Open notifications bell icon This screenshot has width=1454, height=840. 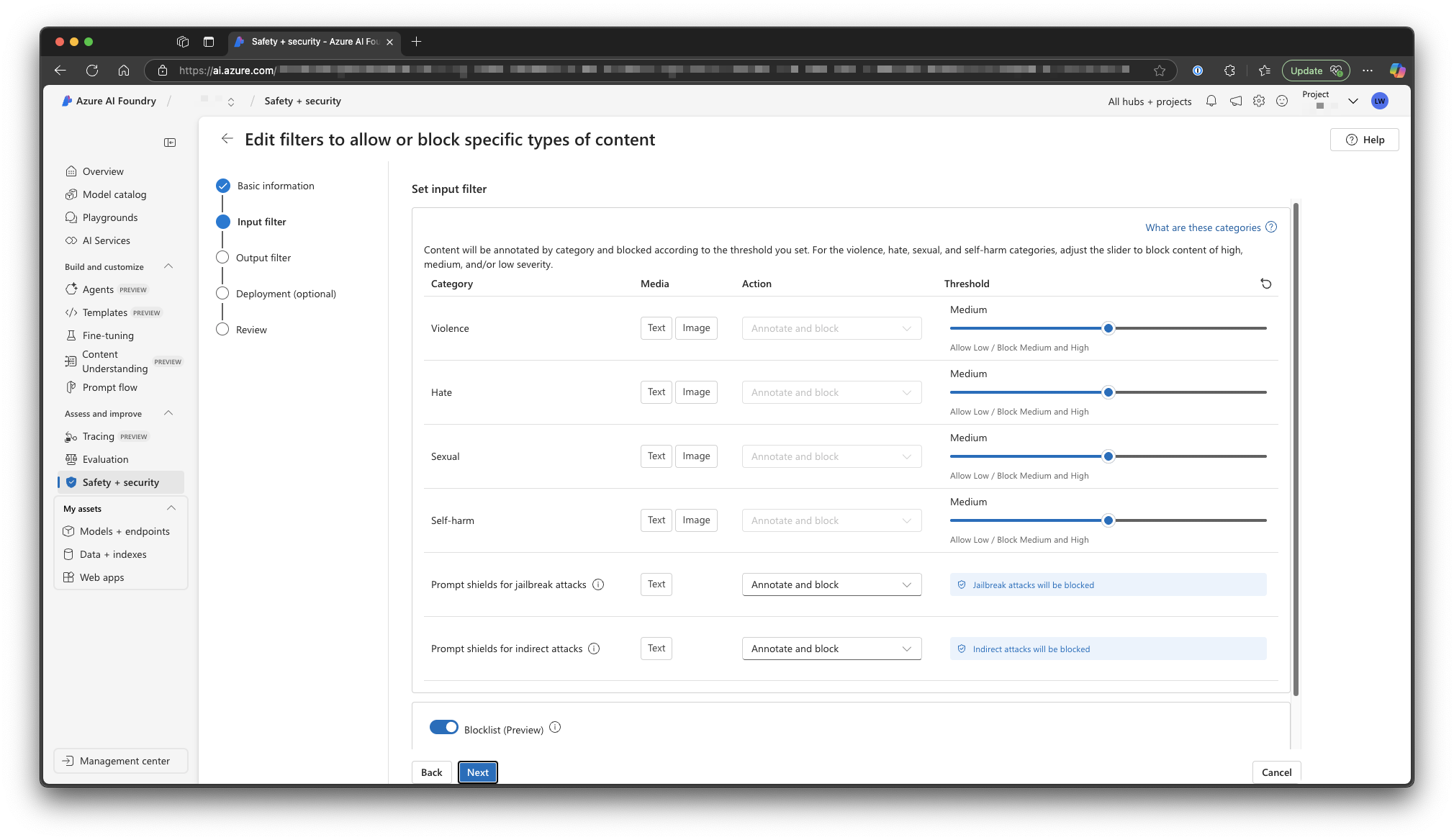(x=1211, y=101)
